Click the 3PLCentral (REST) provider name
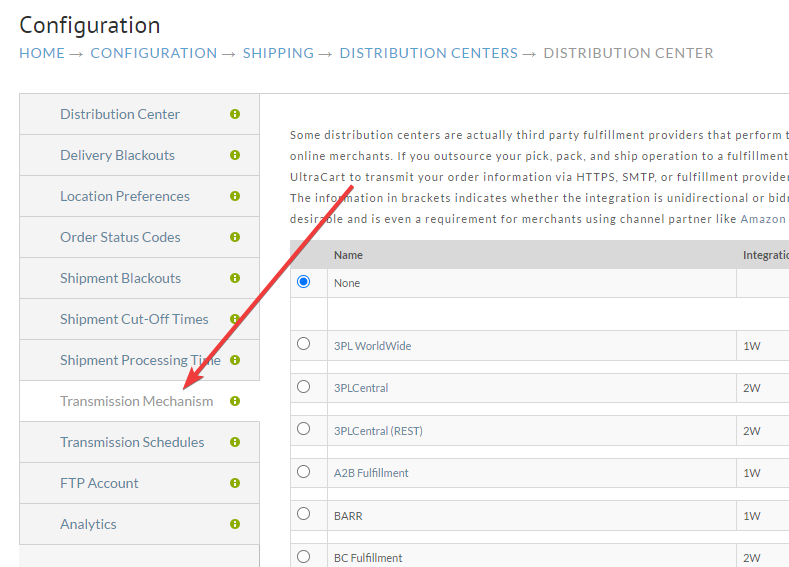Image resolution: width=789 pixels, height=567 pixels. pos(378,431)
